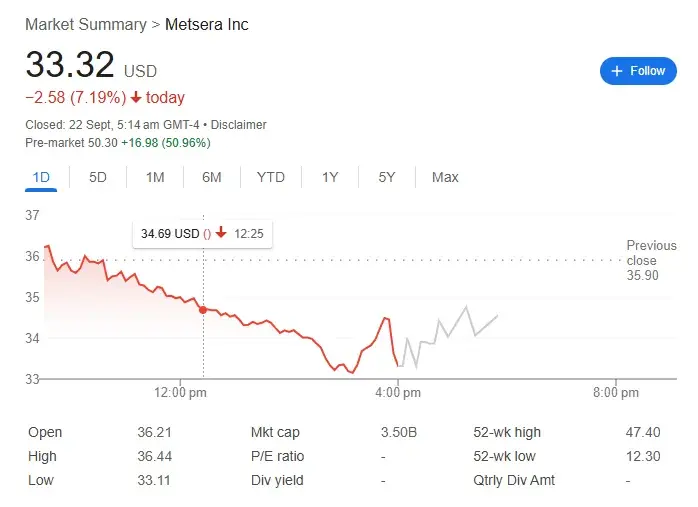Click the plus icon on Follow

[617, 71]
